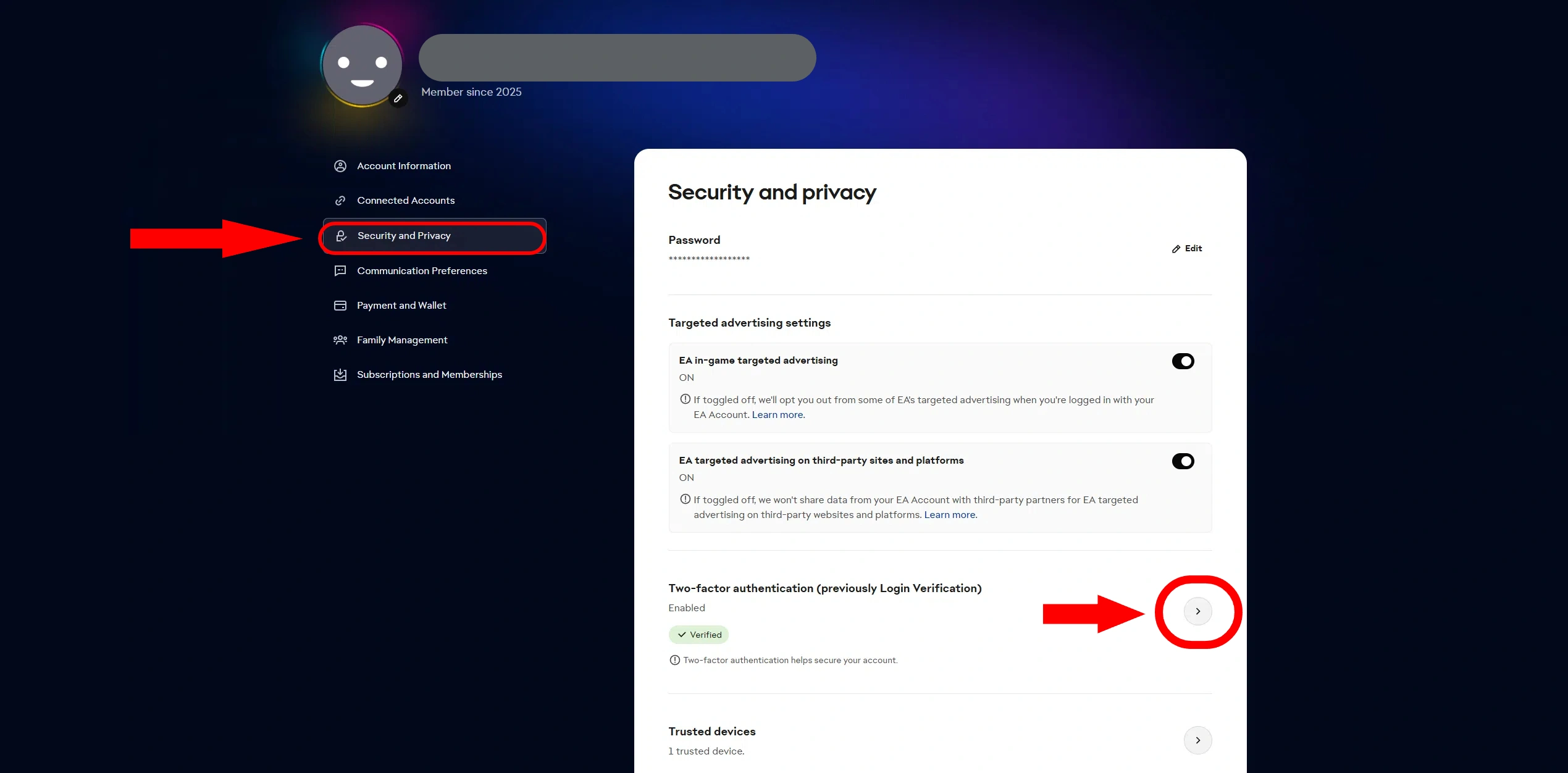
Task: Click the Account Information person icon
Action: (x=340, y=166)
